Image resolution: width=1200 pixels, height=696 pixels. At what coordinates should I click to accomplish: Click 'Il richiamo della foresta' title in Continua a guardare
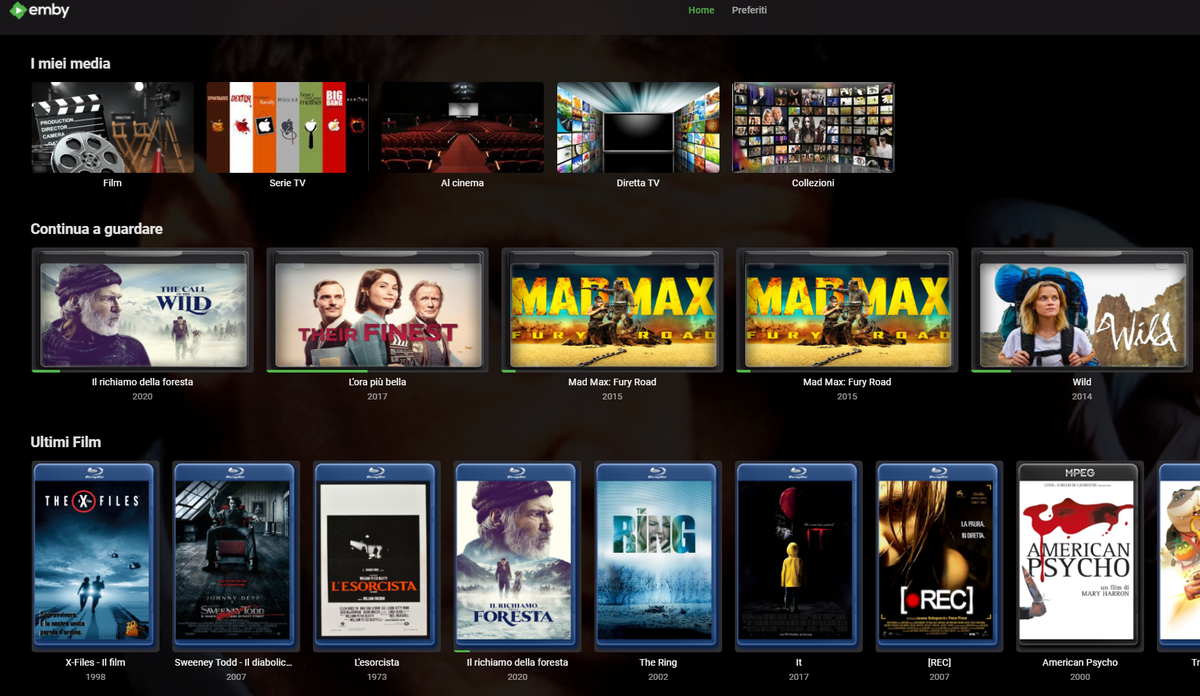142,382
